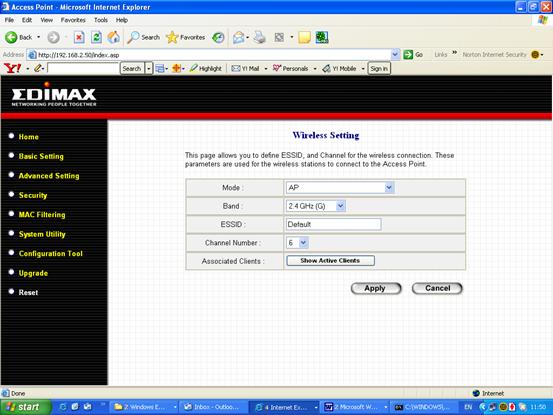Open the Favorites menu in menu bar
The height and width of the screenshot is (415, 553).
coord(73,20)
